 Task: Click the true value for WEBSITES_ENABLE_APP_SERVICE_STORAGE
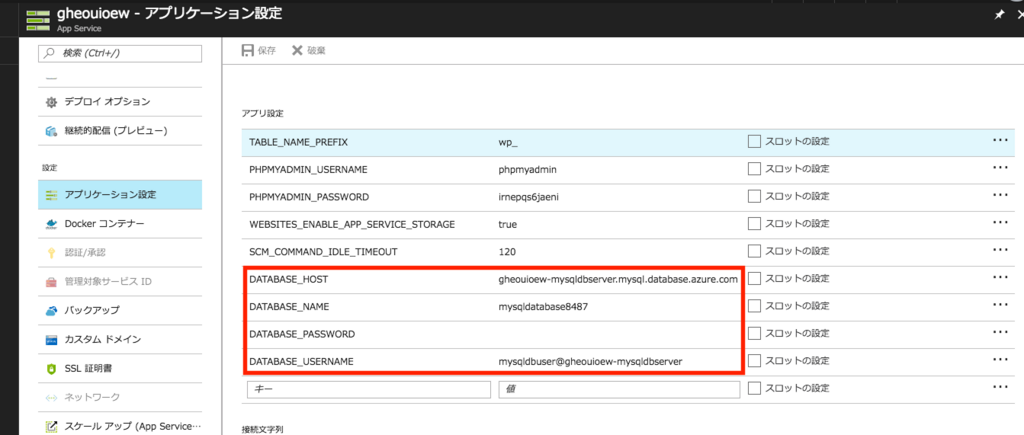(x=507, y=224)
